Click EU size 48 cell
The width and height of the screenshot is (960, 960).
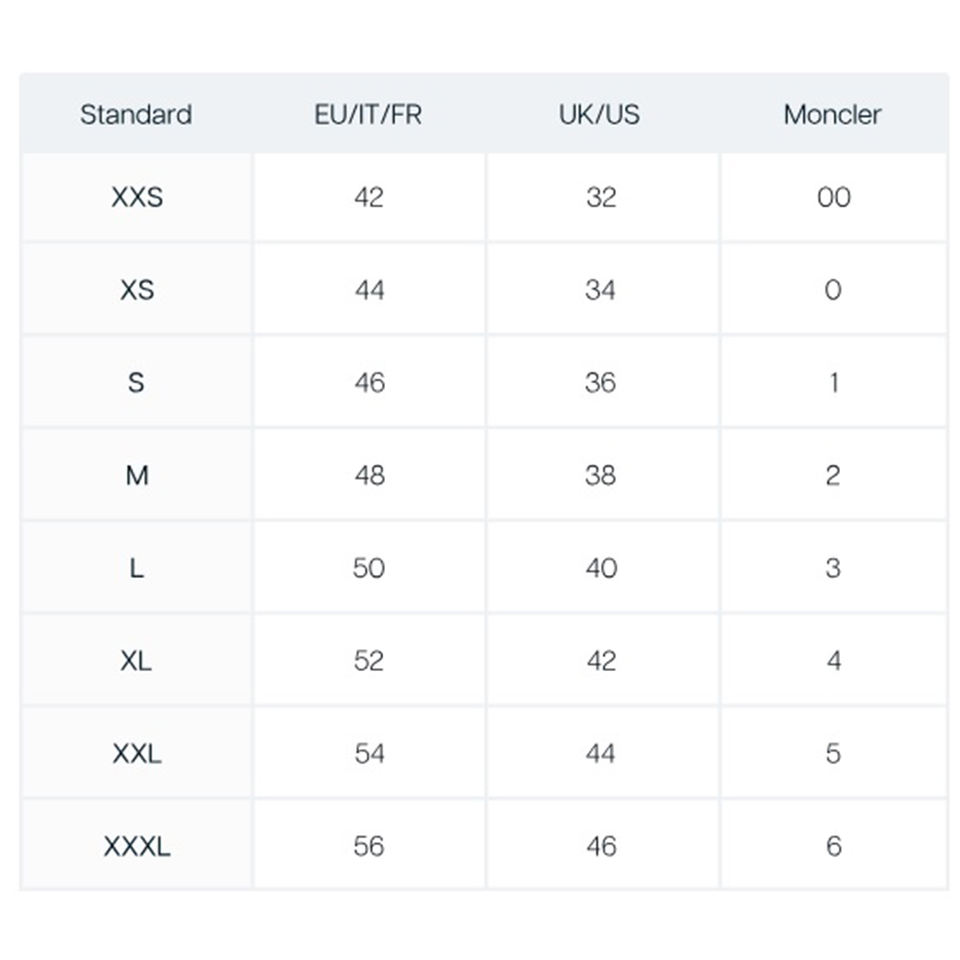click(369, 475)
